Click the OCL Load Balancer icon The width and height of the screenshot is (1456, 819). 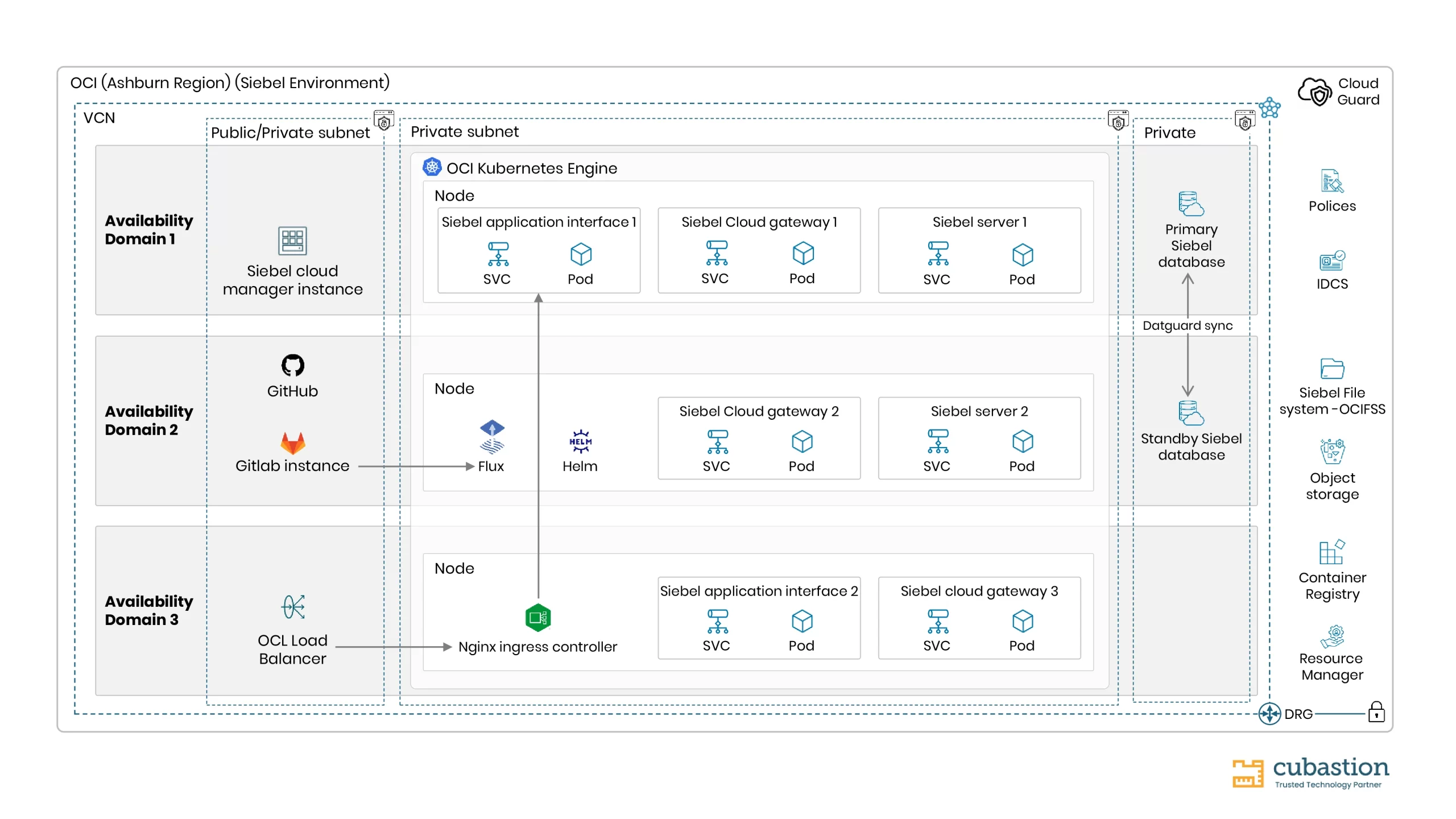[293, 606]
